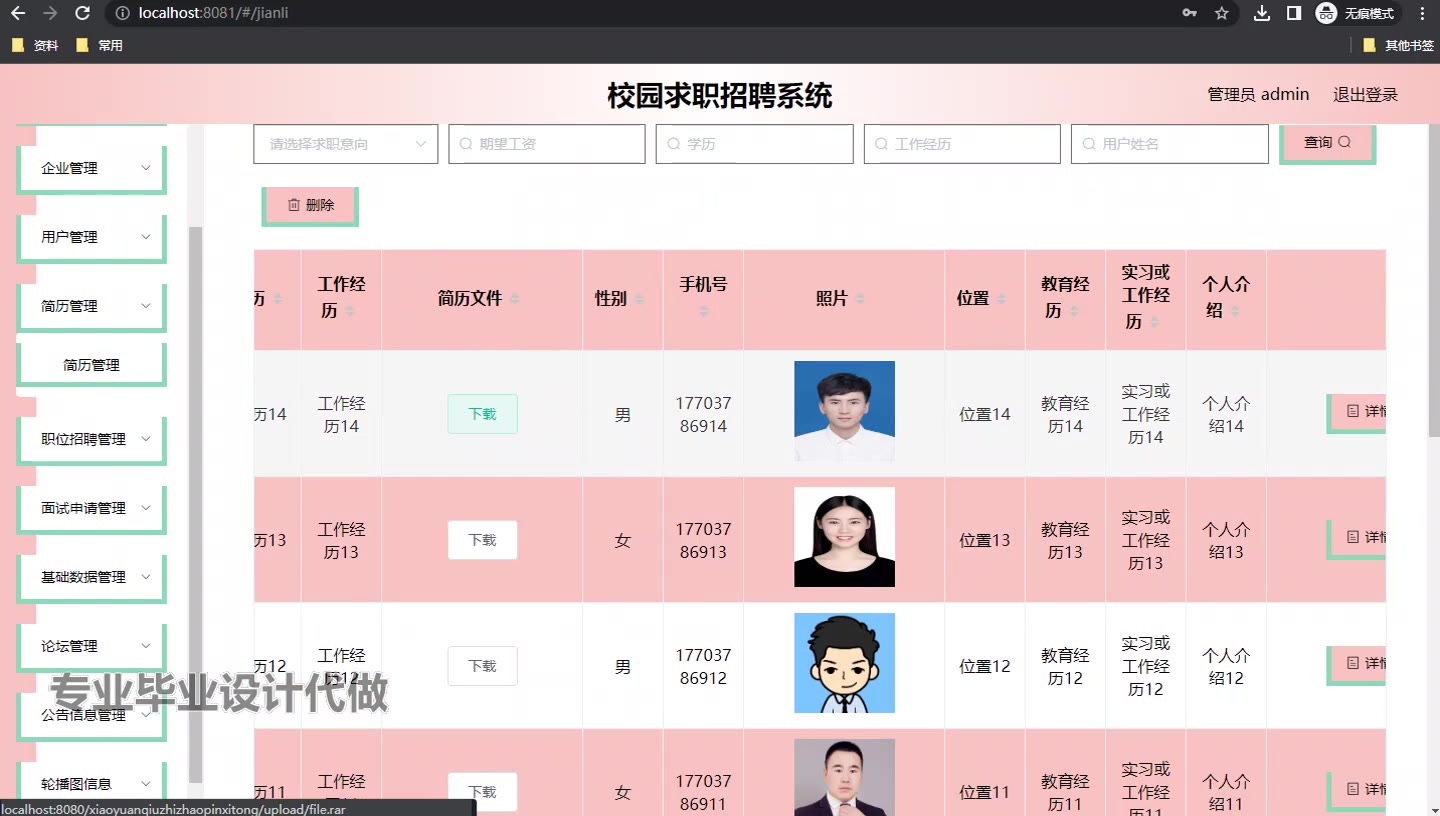The image size is (1440, 816).
Task: Open row 11 man in suit thumbnail
Action: [x=844, y=777]
